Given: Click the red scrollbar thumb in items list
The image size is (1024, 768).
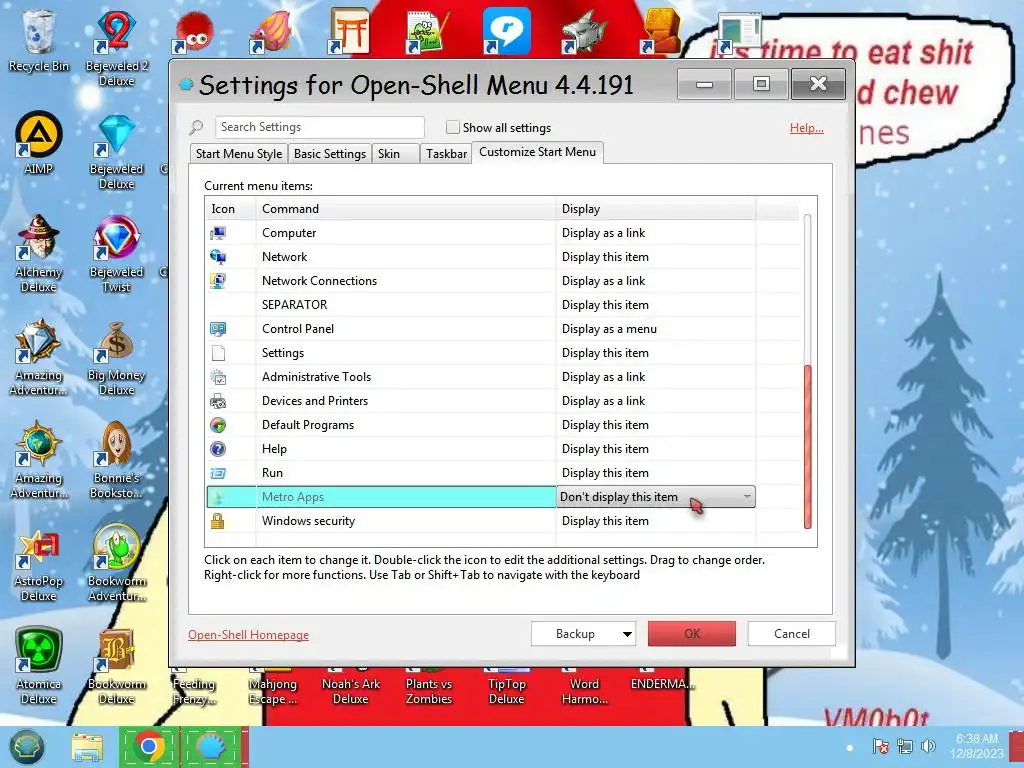Looking at the screenshot, I should (808, 447).
